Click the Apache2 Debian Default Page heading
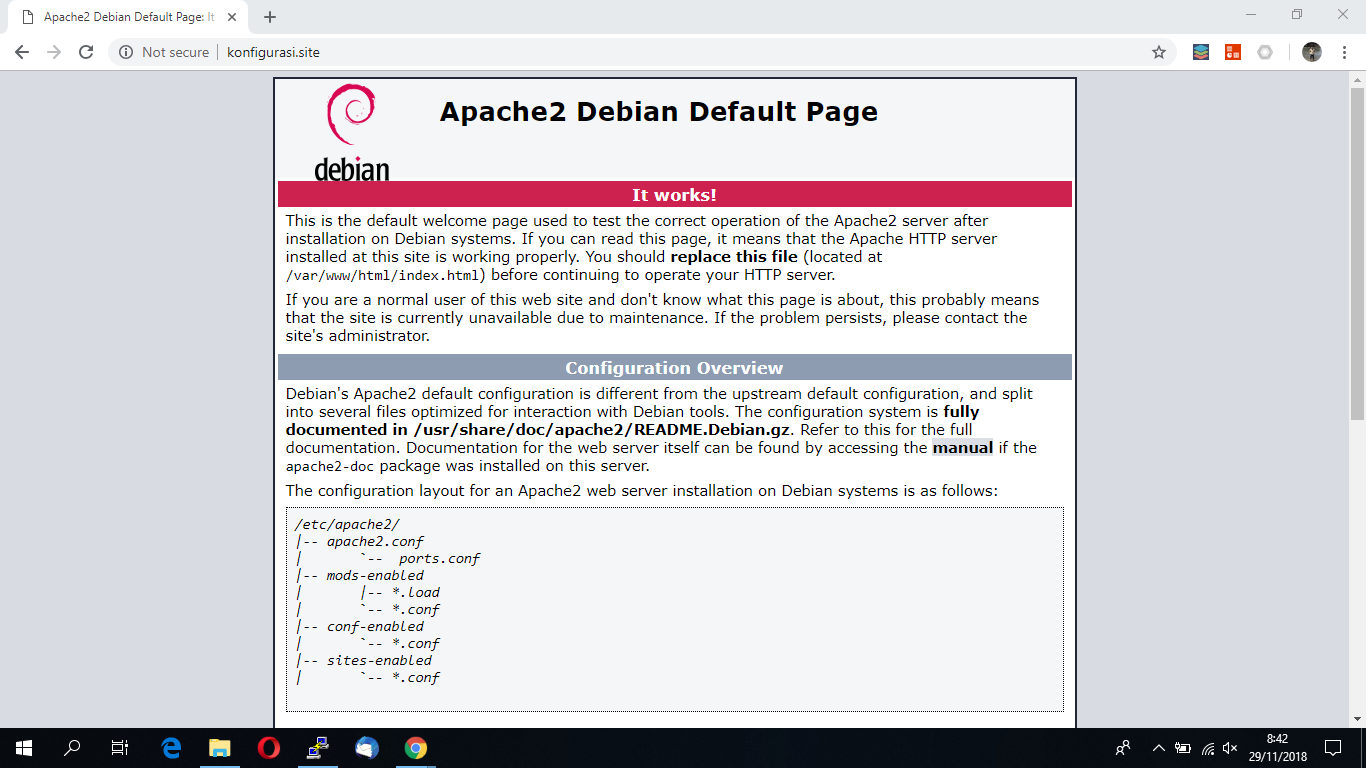The height and width of the screenshot is (768, 1366). 658,111
